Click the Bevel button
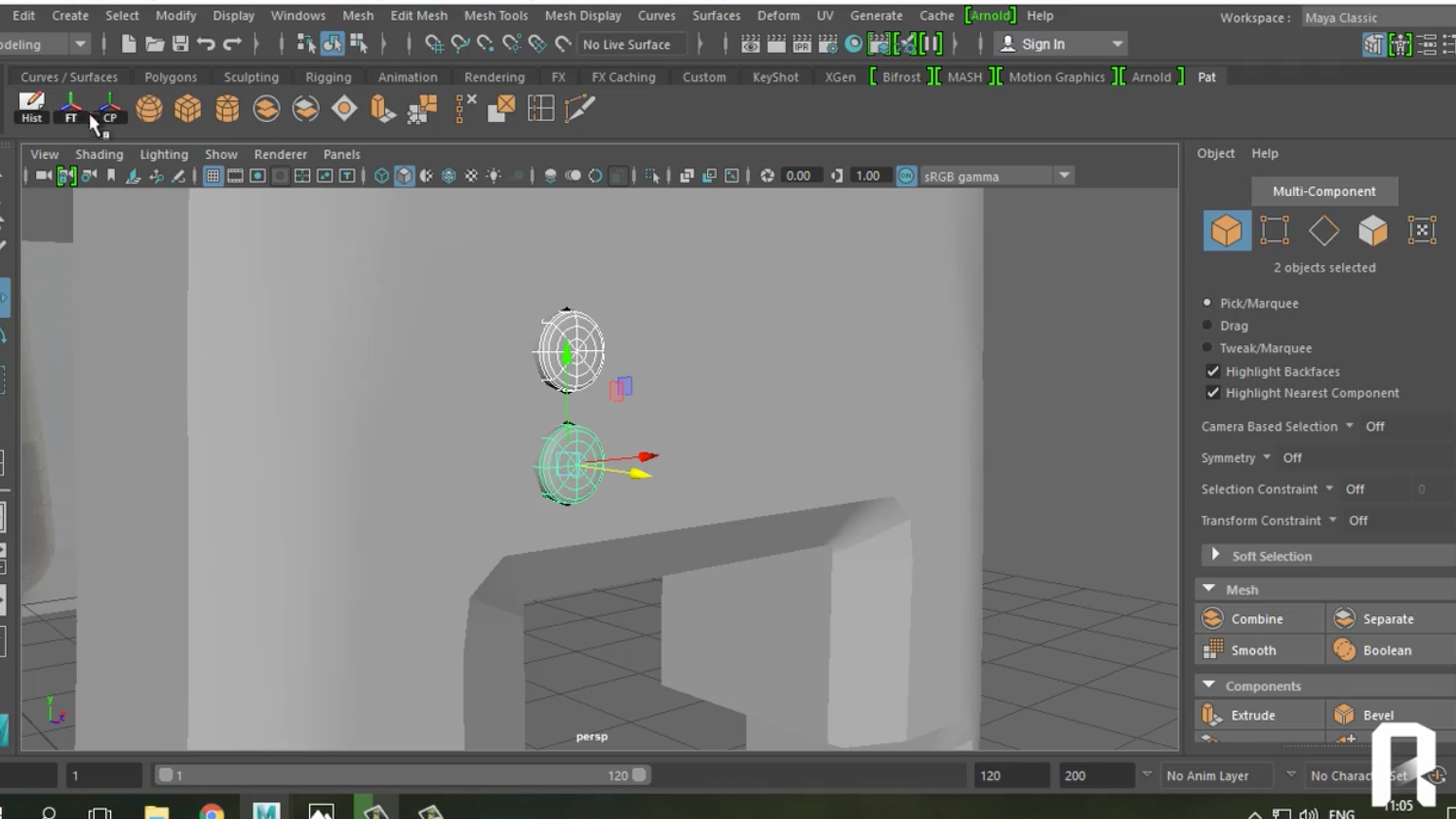This screenshot has height=819, width=1456. pos(1377,715)
